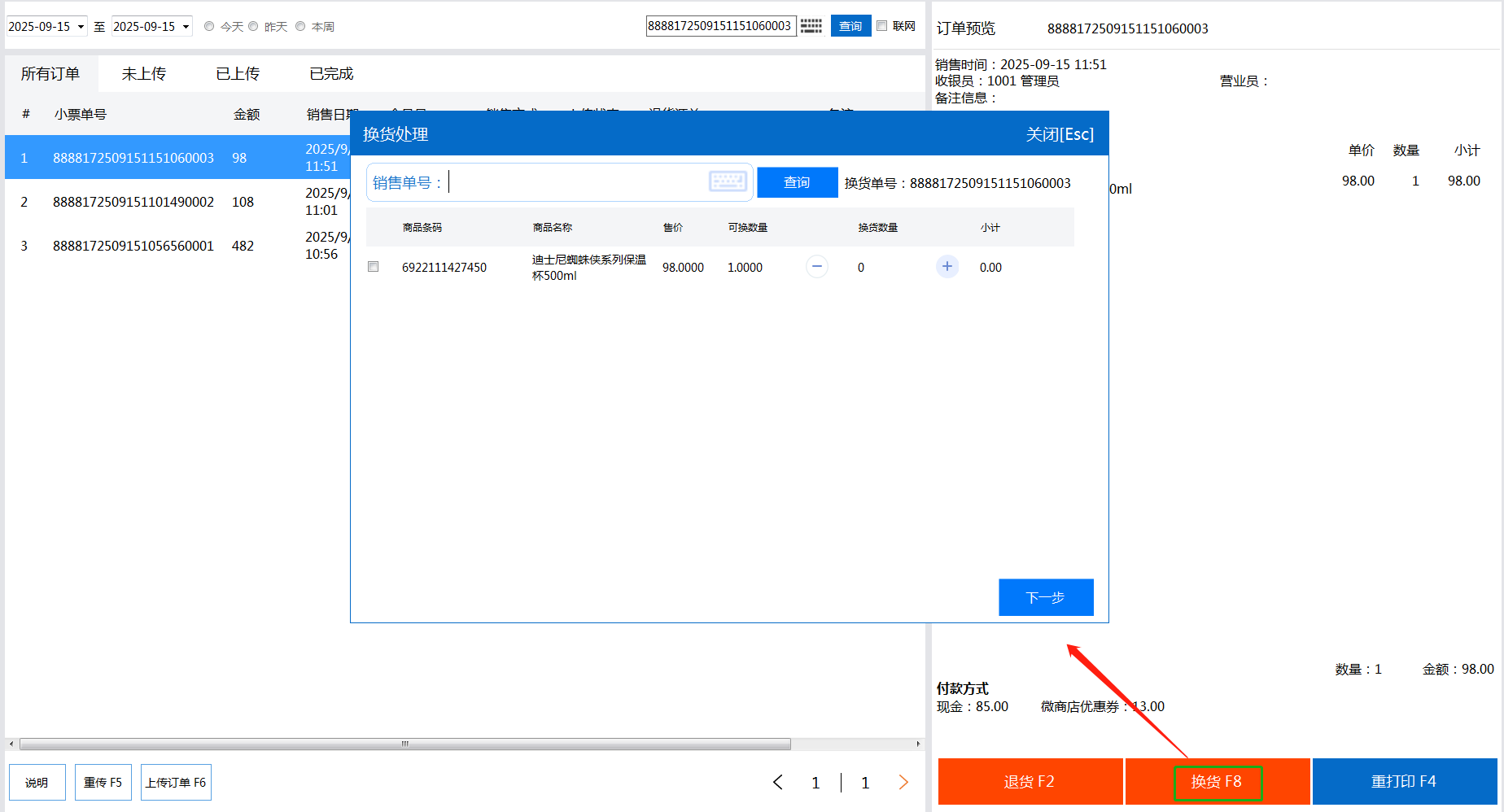Go to previous page arrow

point(778,782)
